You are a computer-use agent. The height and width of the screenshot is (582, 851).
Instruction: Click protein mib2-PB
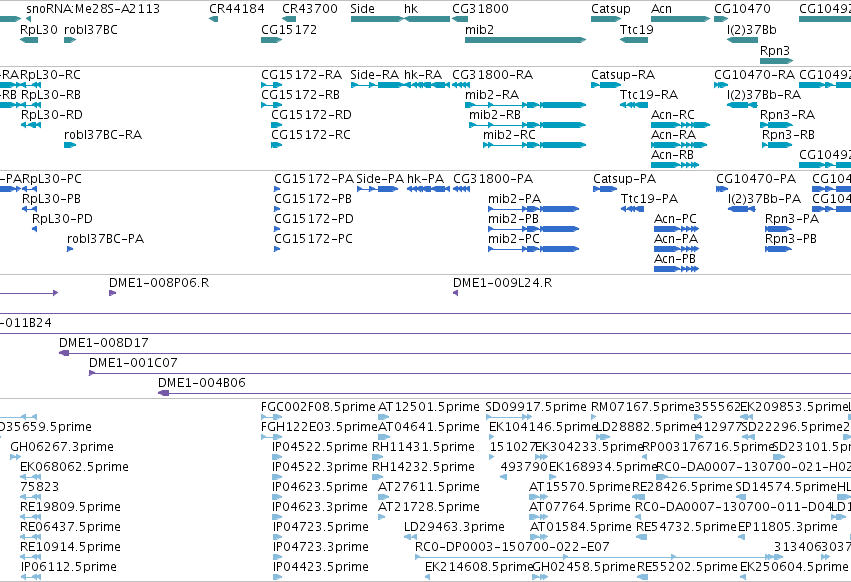513,219
